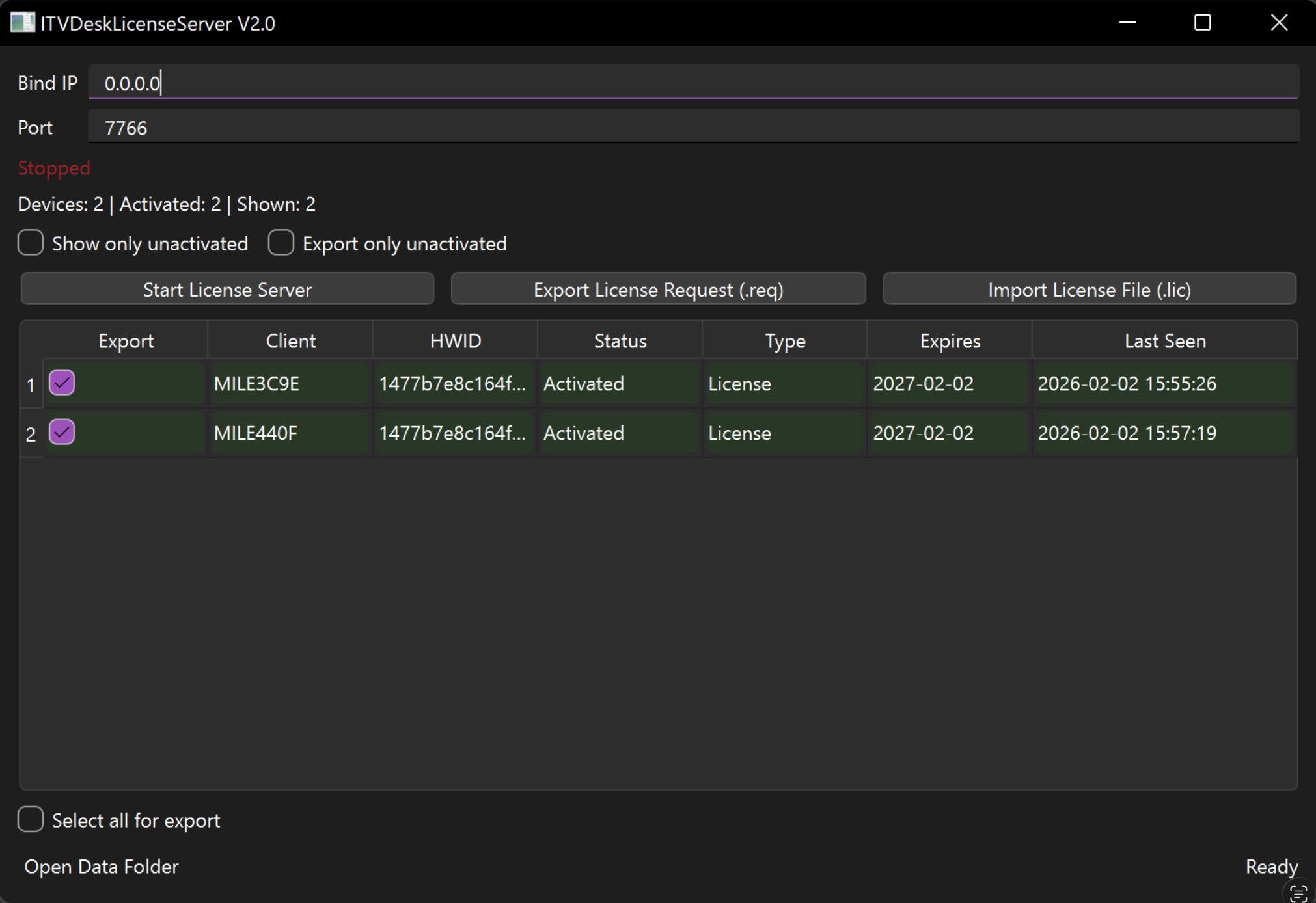Screen dimensions: 1316x903
Task: Enable Export only unactivated checkbox
Action: [x=281, y=243]
